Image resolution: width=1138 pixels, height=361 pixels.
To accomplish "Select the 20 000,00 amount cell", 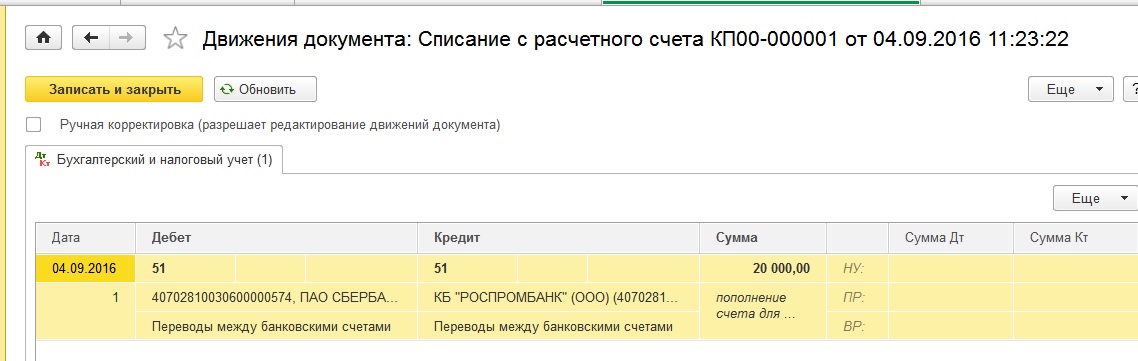I will pyautogui.click(x=763, y=268).
